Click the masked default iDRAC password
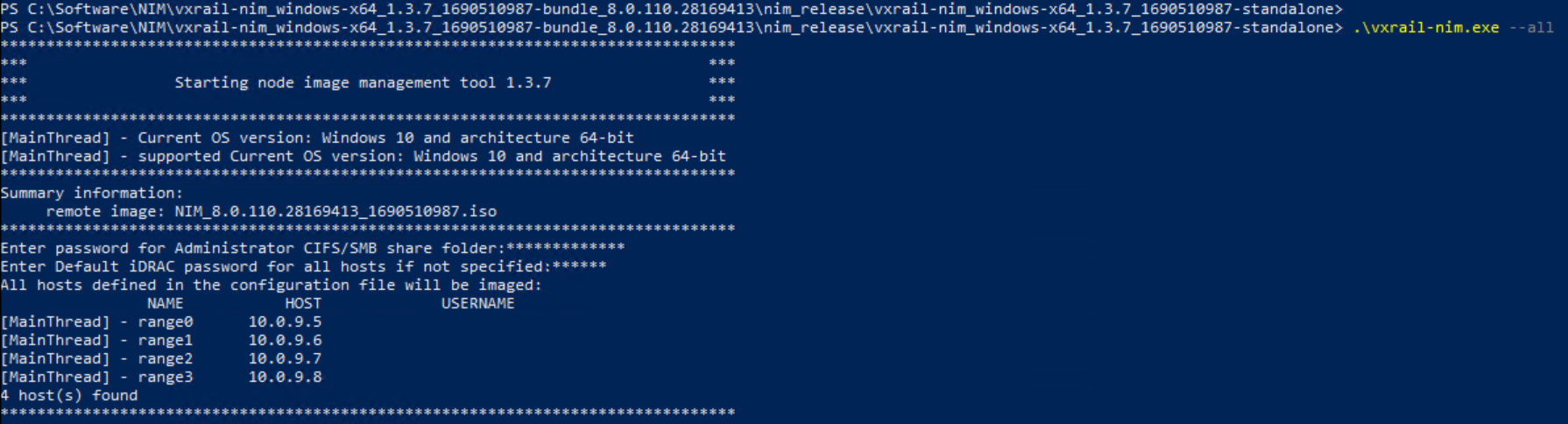 (579, 266)
